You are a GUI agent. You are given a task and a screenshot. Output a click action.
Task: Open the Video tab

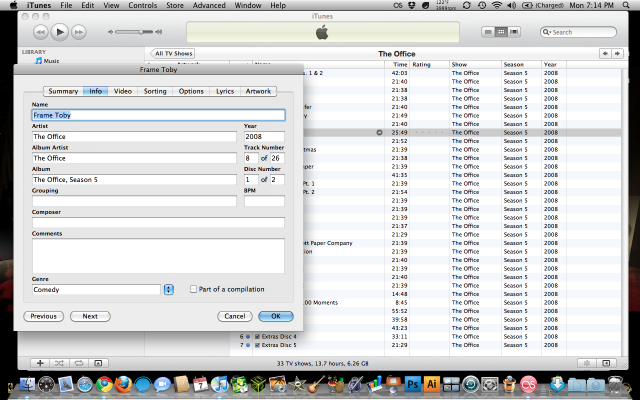(122, 91)
